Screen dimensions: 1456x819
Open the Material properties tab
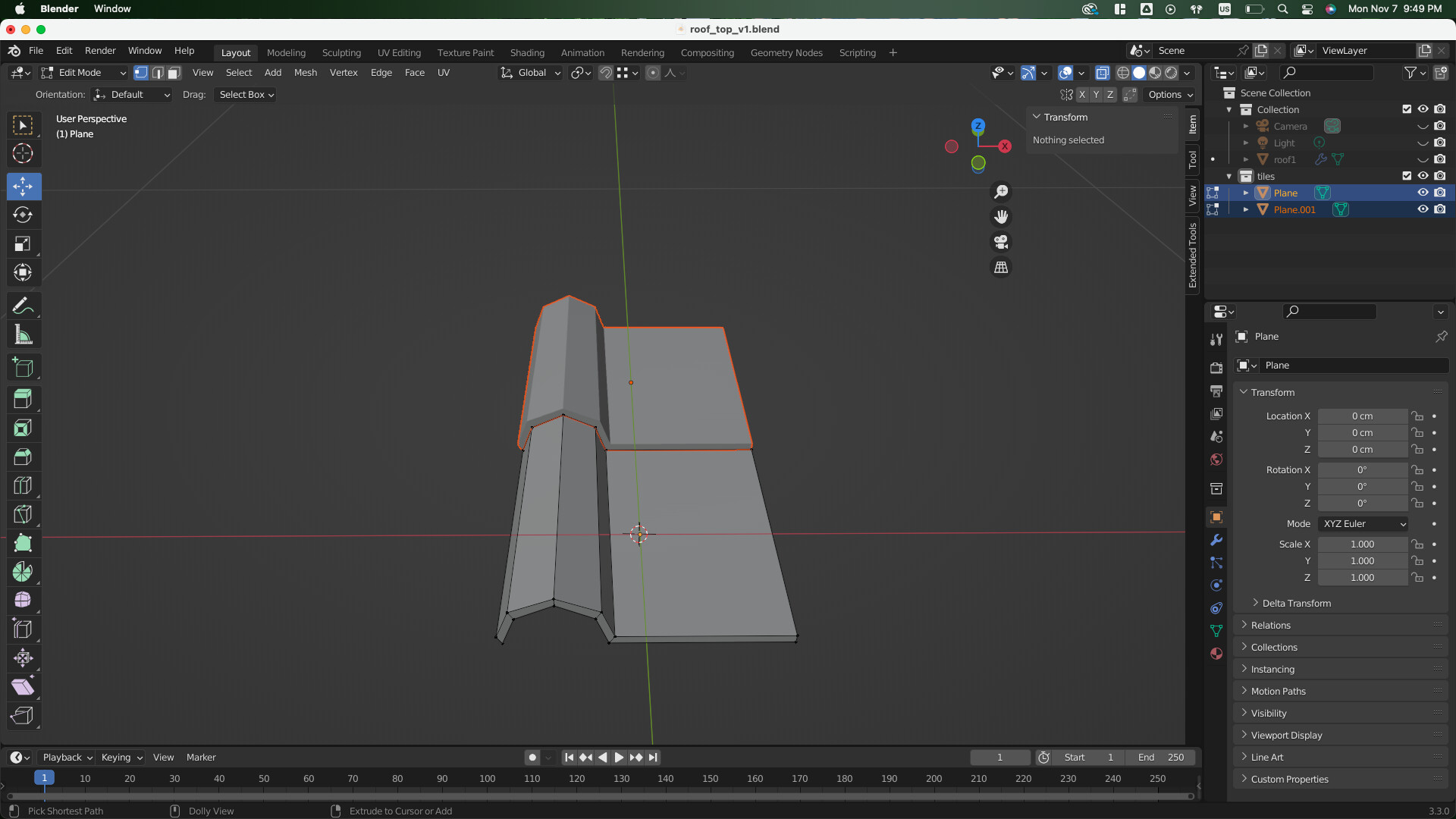click(1216, 654)
